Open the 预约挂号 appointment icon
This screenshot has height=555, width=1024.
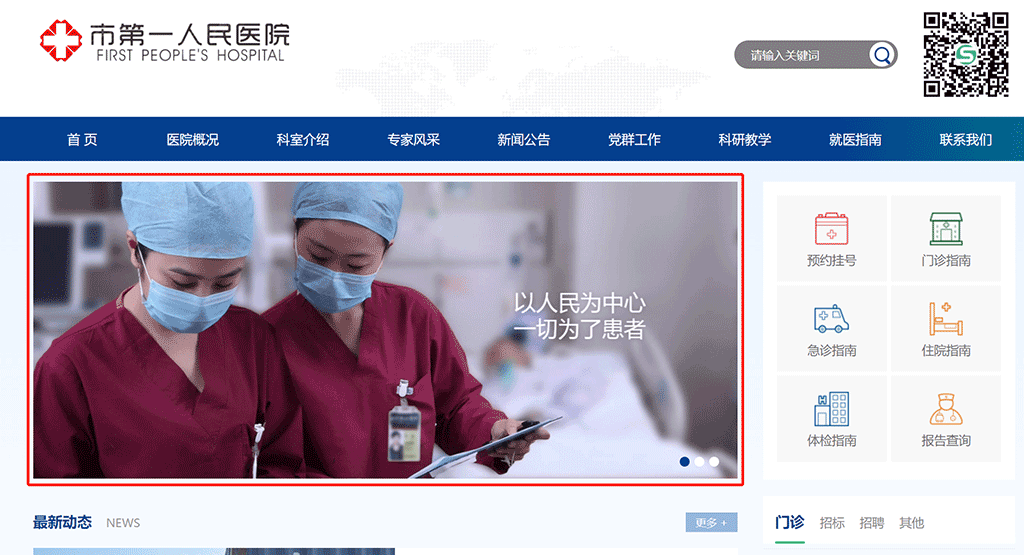[831, 229]
